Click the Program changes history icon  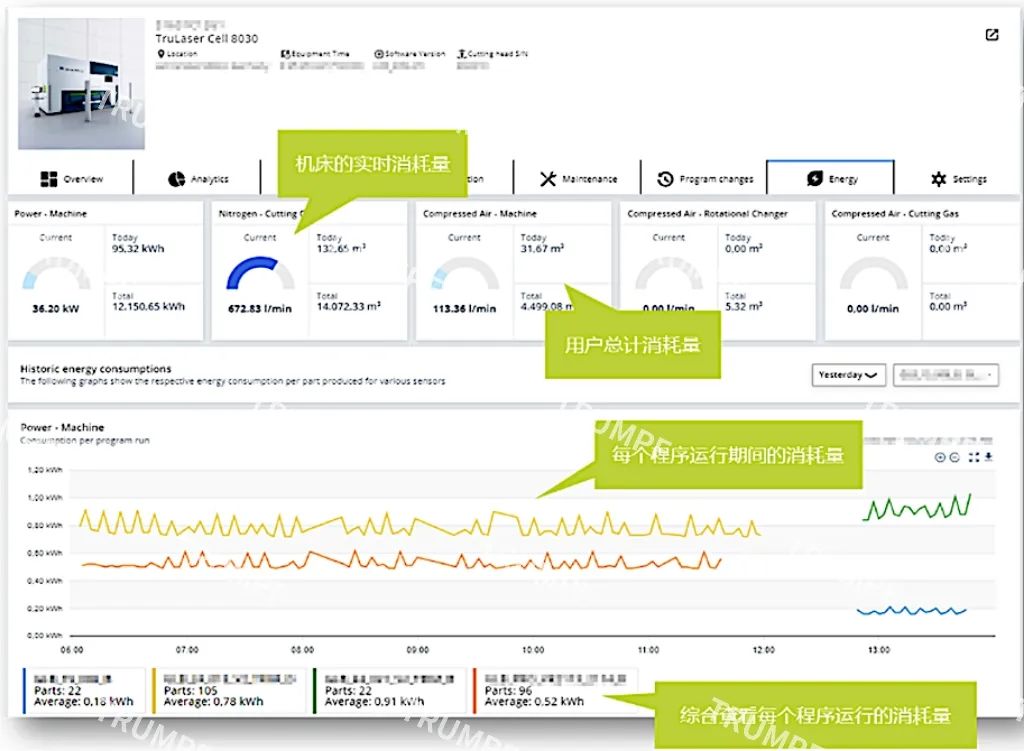[x=665, y=179]
